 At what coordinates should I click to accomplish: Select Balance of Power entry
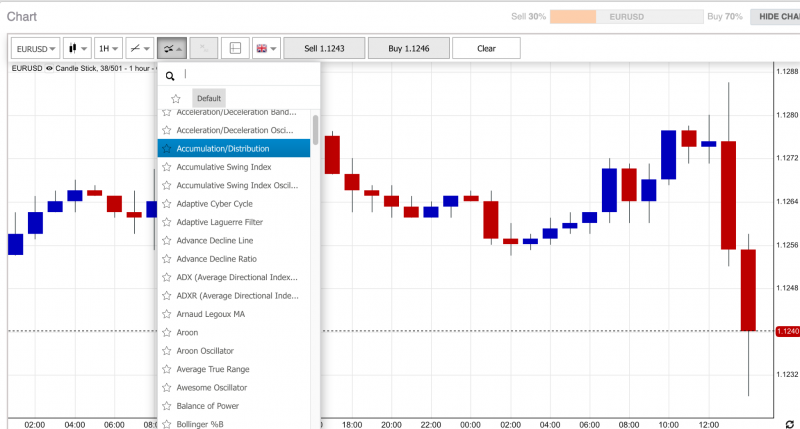[x=234, y=406]
